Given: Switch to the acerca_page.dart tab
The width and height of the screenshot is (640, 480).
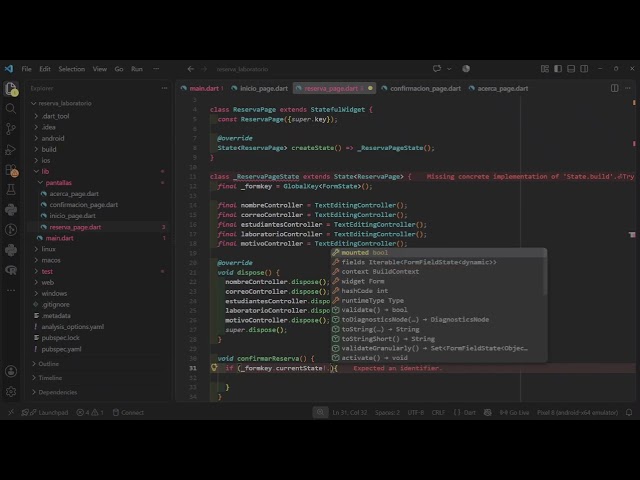Looking at the screenshot, I should 498,88.
